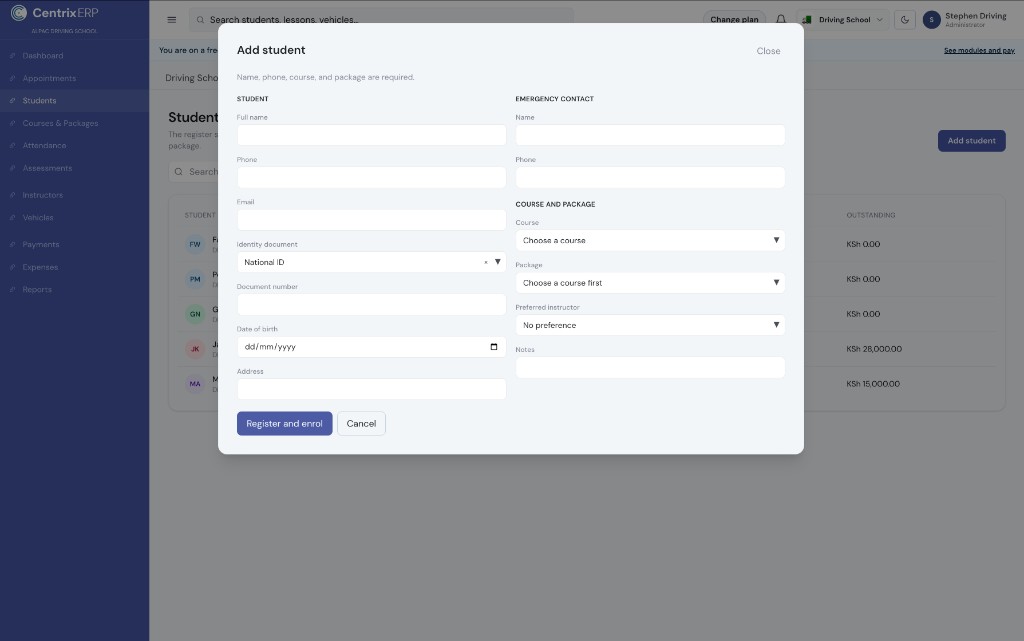The image size is (1024, 641).
Task: Click the JK student avatar
Action: point(195,349)
